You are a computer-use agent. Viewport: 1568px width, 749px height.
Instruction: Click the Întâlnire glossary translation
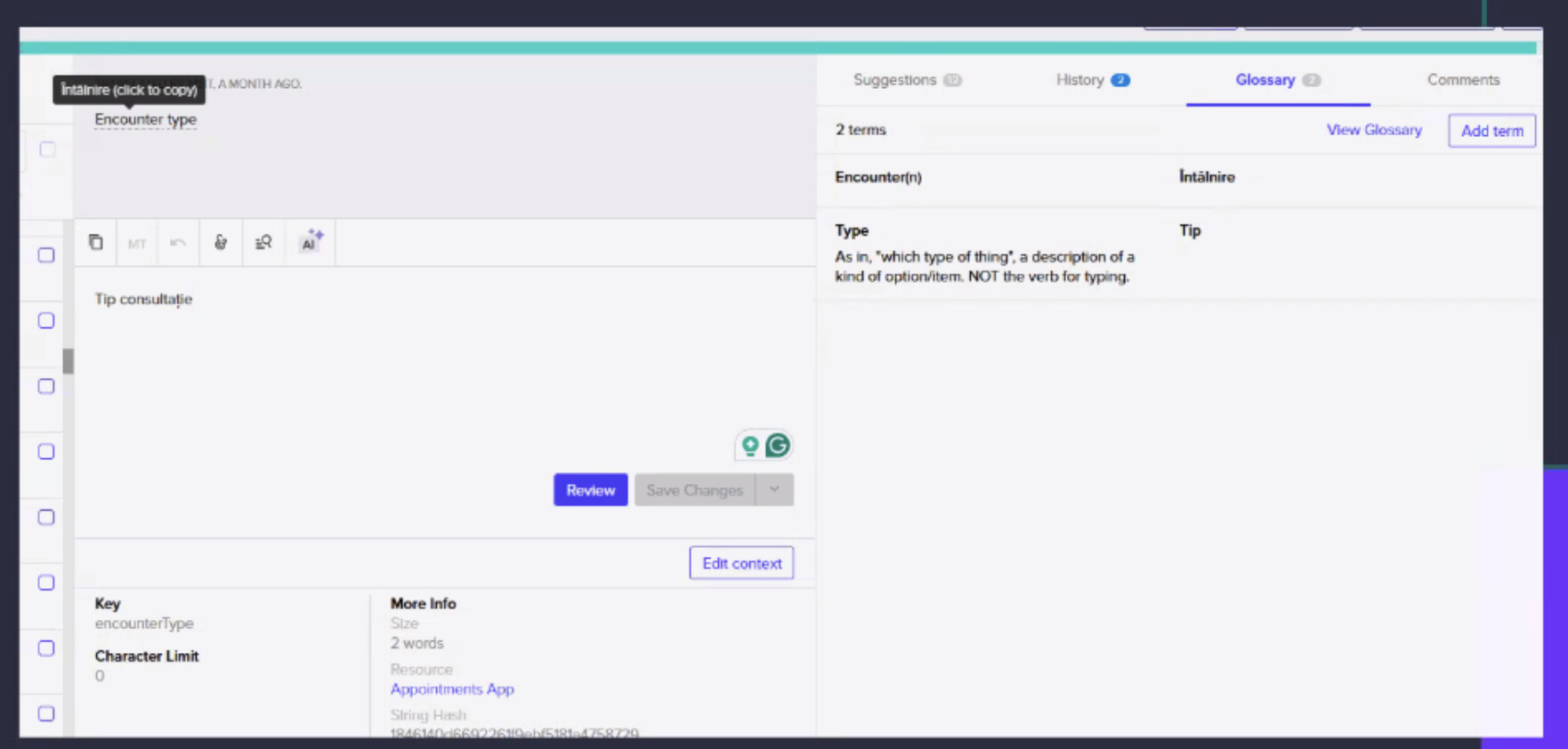tap(1207, 177)
